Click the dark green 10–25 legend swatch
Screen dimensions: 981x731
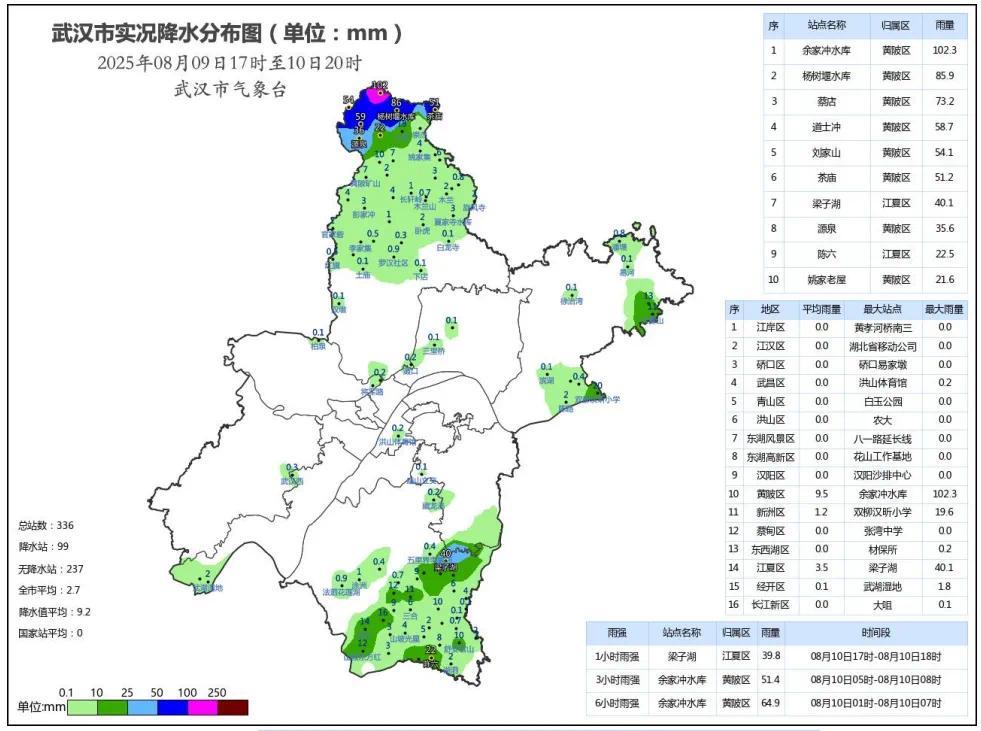coord(112,707)
